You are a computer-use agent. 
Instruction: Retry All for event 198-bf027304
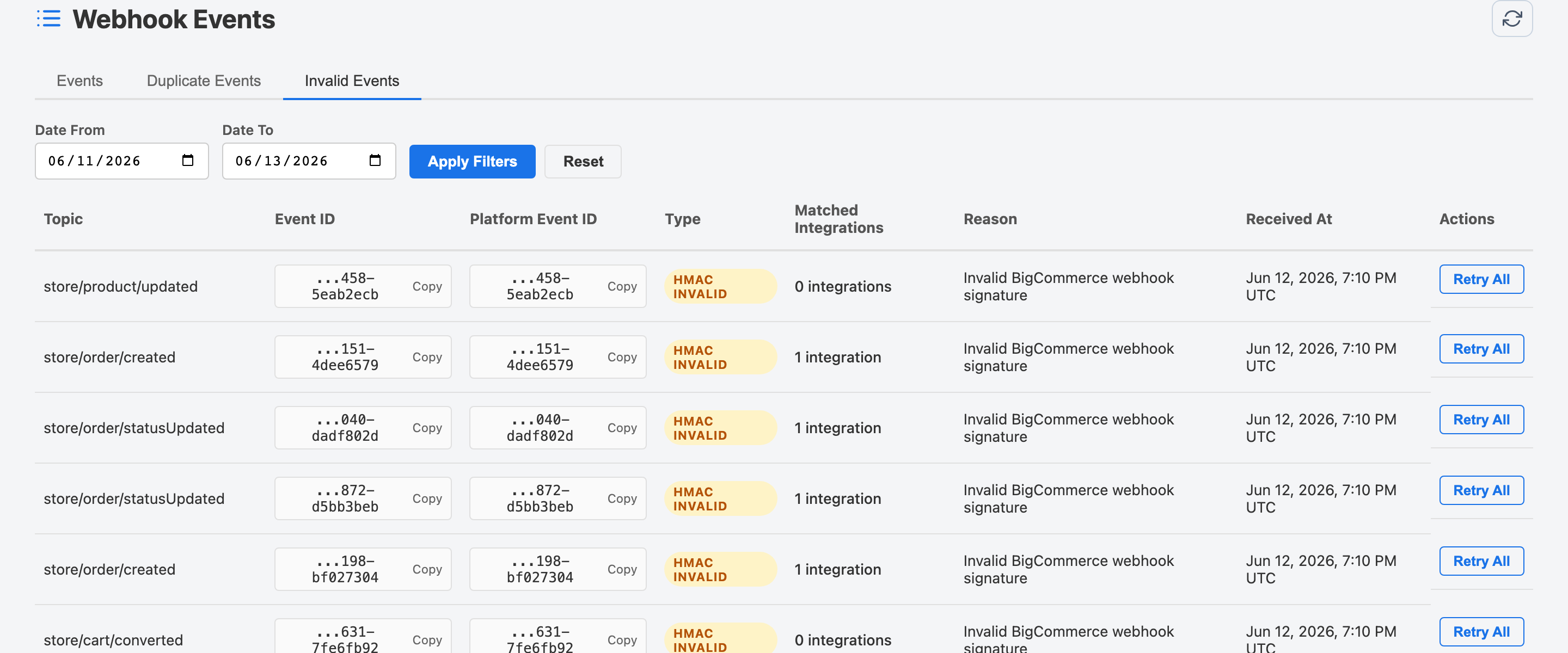coord(1481,561)
